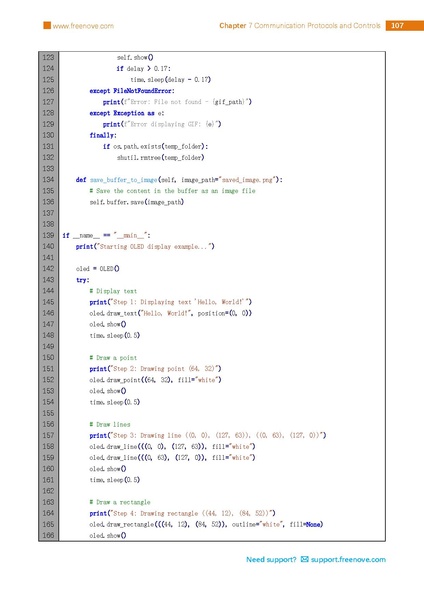Click the draw_line call on line 158
Viewport: 424px width, 600px height.
(x=172, y=446)
